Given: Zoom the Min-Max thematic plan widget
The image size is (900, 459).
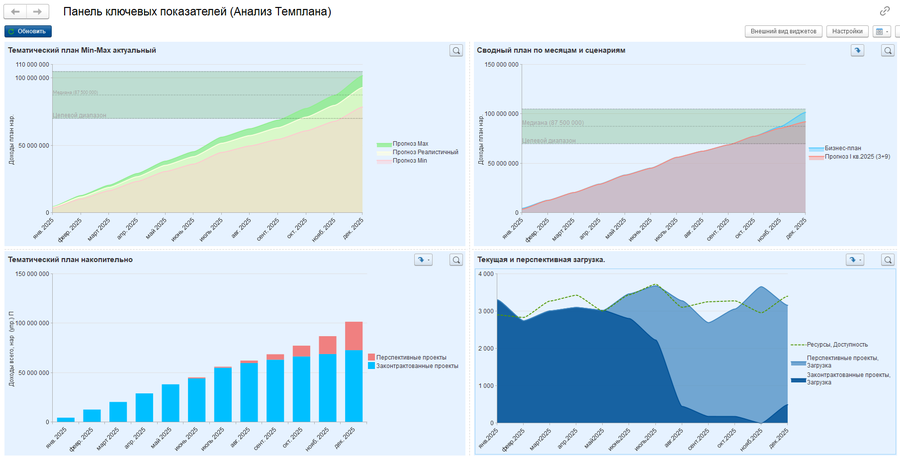Looking at the screenshot, I should coord(456,50).
